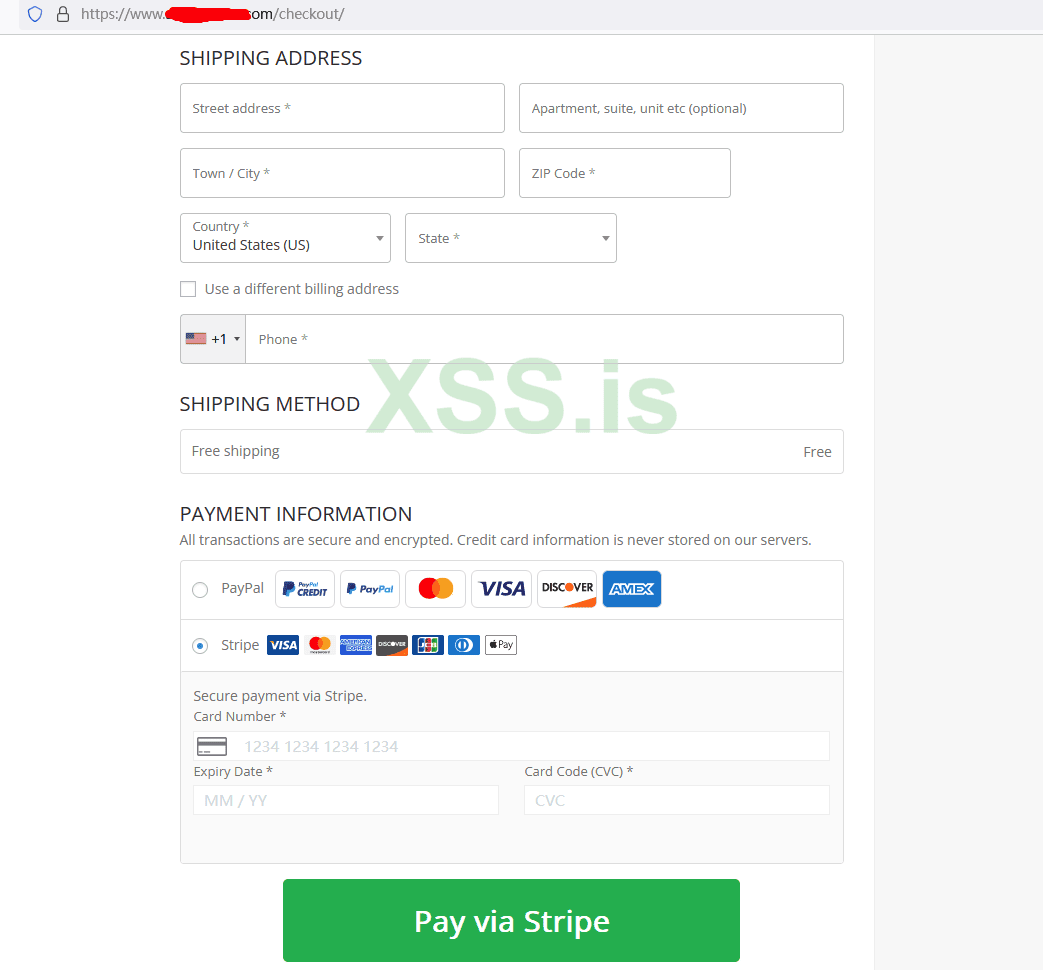Click the Card Number input field
Viewport: 1043px width, 970px height.
[512, 746]
